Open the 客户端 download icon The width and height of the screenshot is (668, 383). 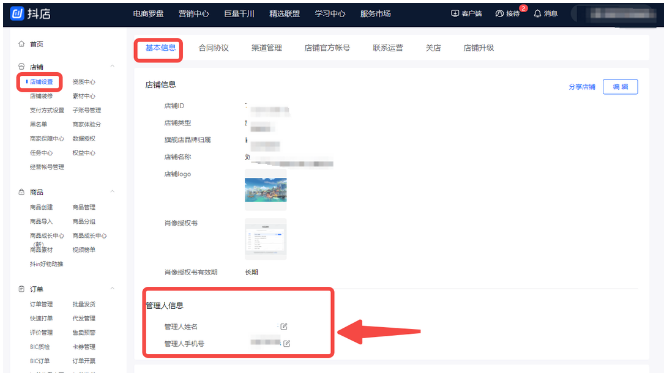(x=455, y=14)
